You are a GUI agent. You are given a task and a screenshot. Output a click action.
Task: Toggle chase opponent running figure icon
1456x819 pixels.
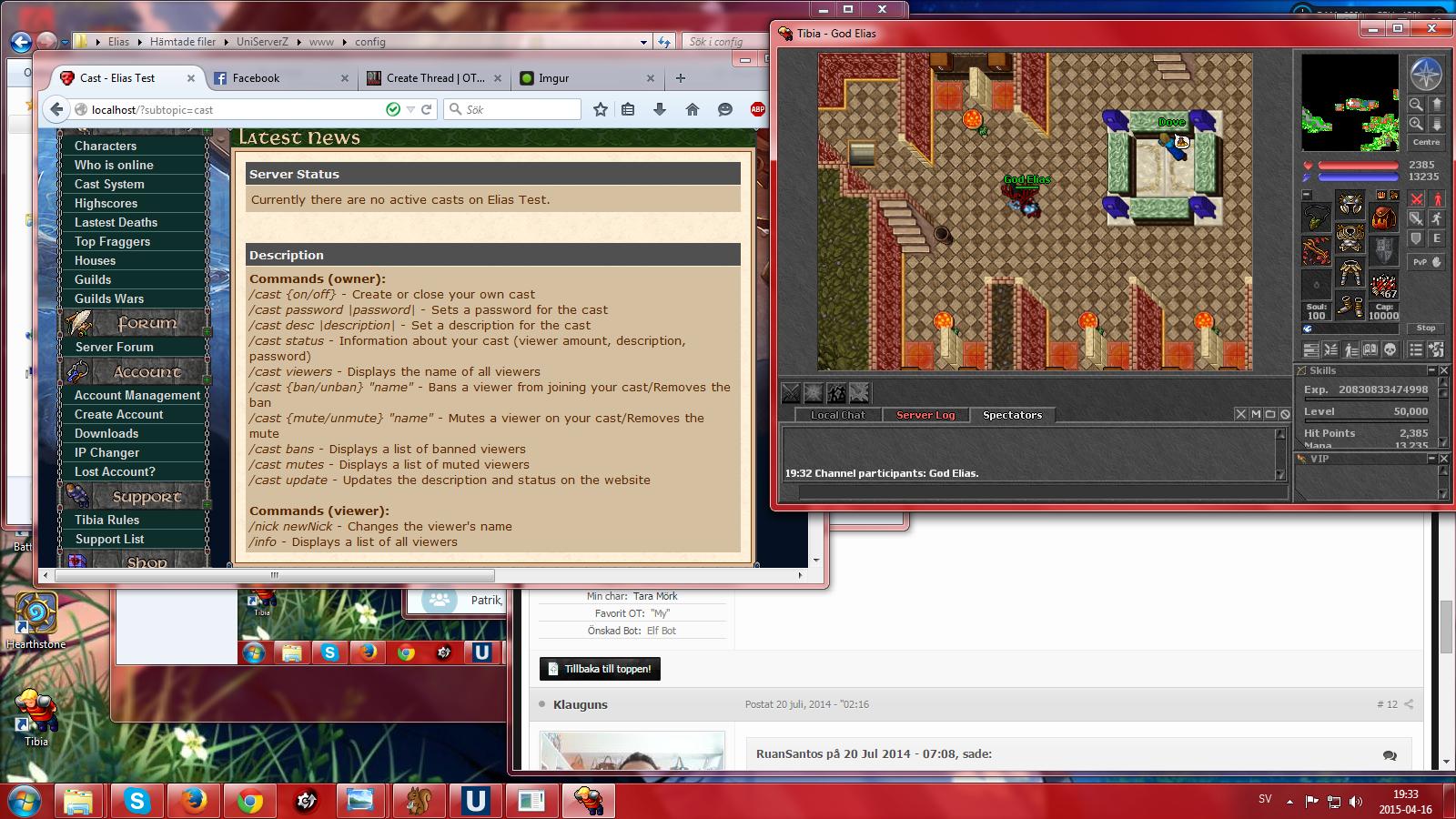(1437, 218)
